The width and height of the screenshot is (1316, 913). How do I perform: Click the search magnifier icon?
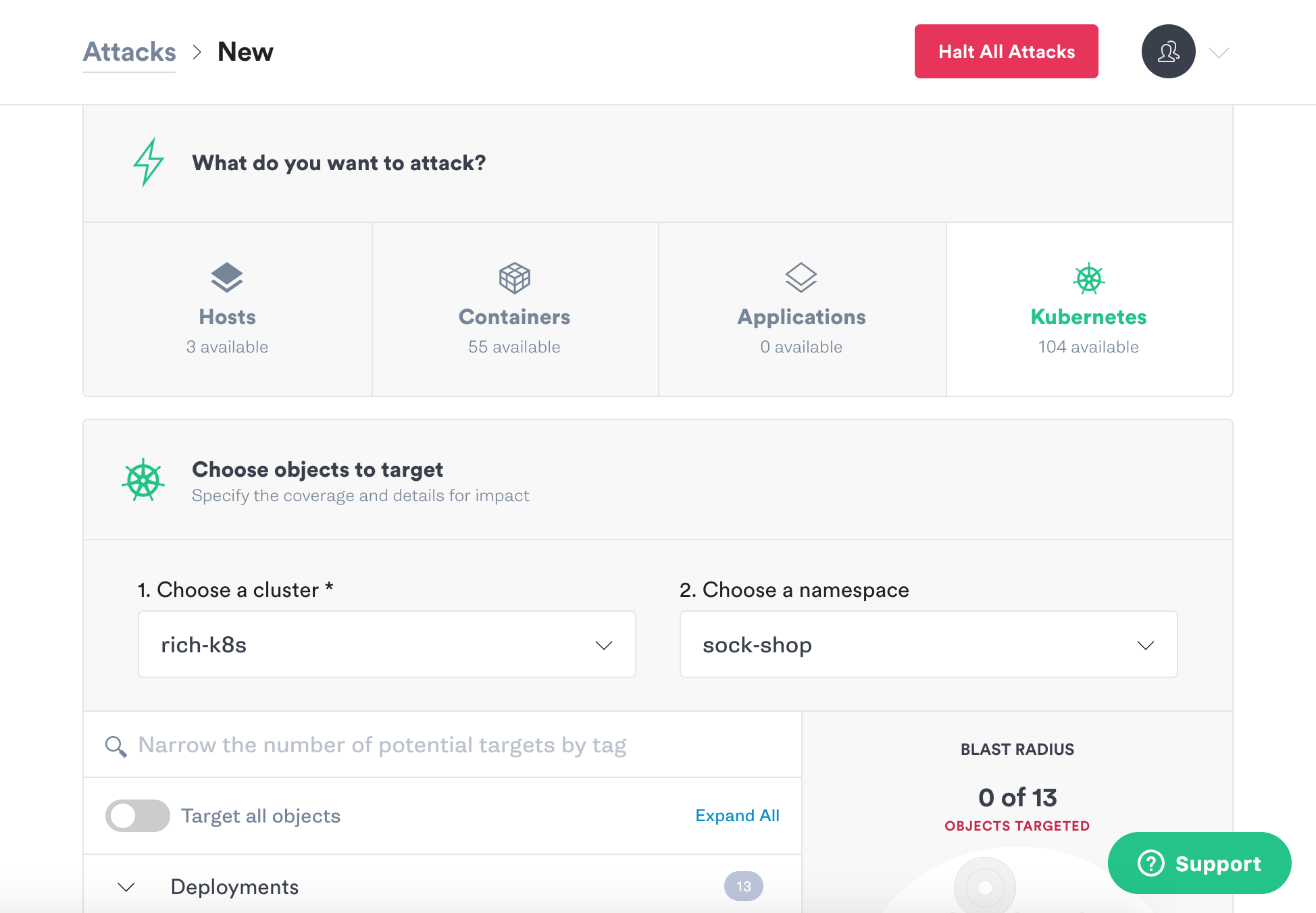point(116,746)
